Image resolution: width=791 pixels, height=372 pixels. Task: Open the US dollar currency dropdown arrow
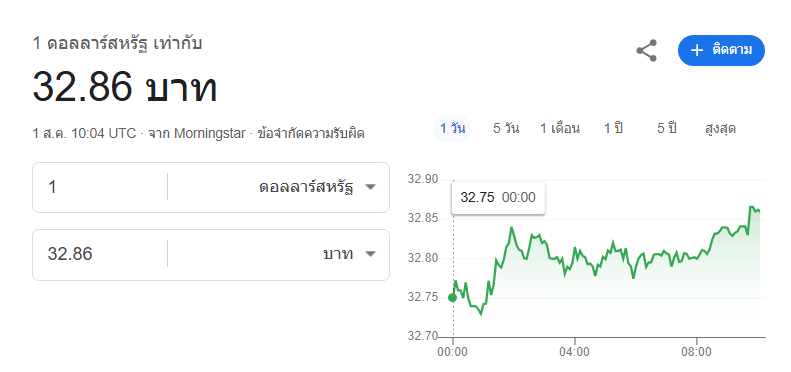click(370, 187)
